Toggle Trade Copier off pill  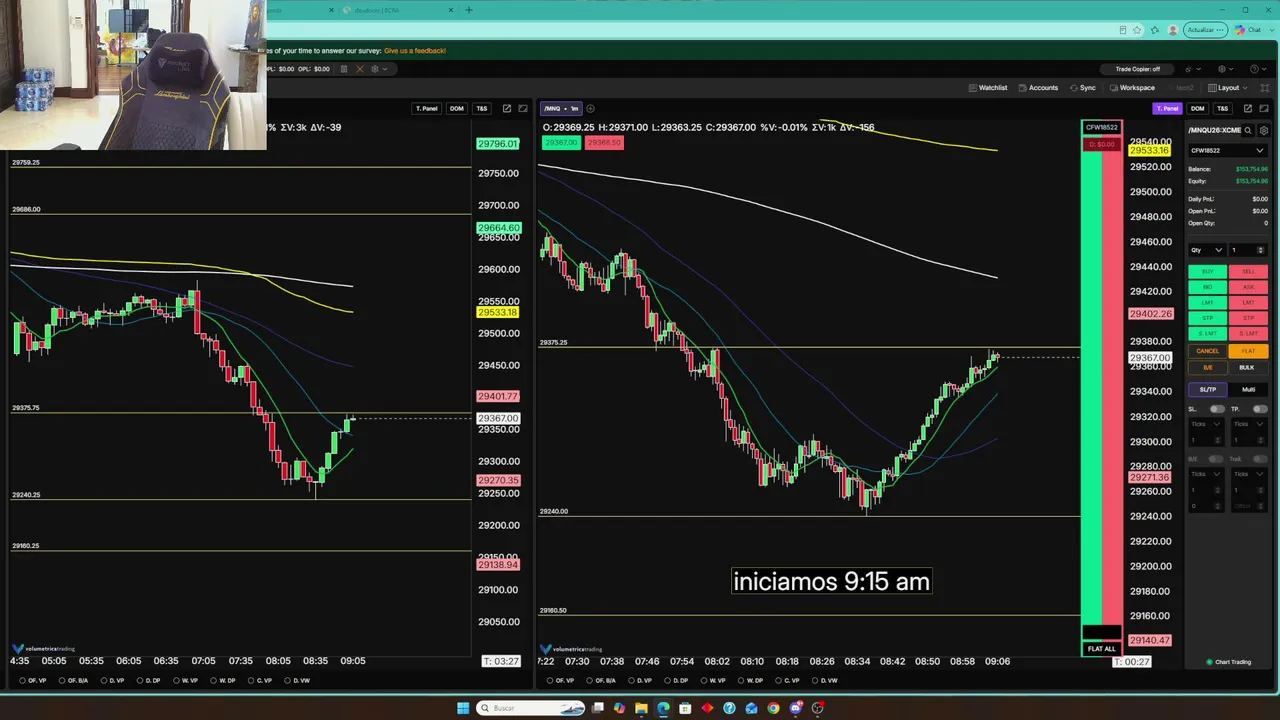coord(1138,69)
